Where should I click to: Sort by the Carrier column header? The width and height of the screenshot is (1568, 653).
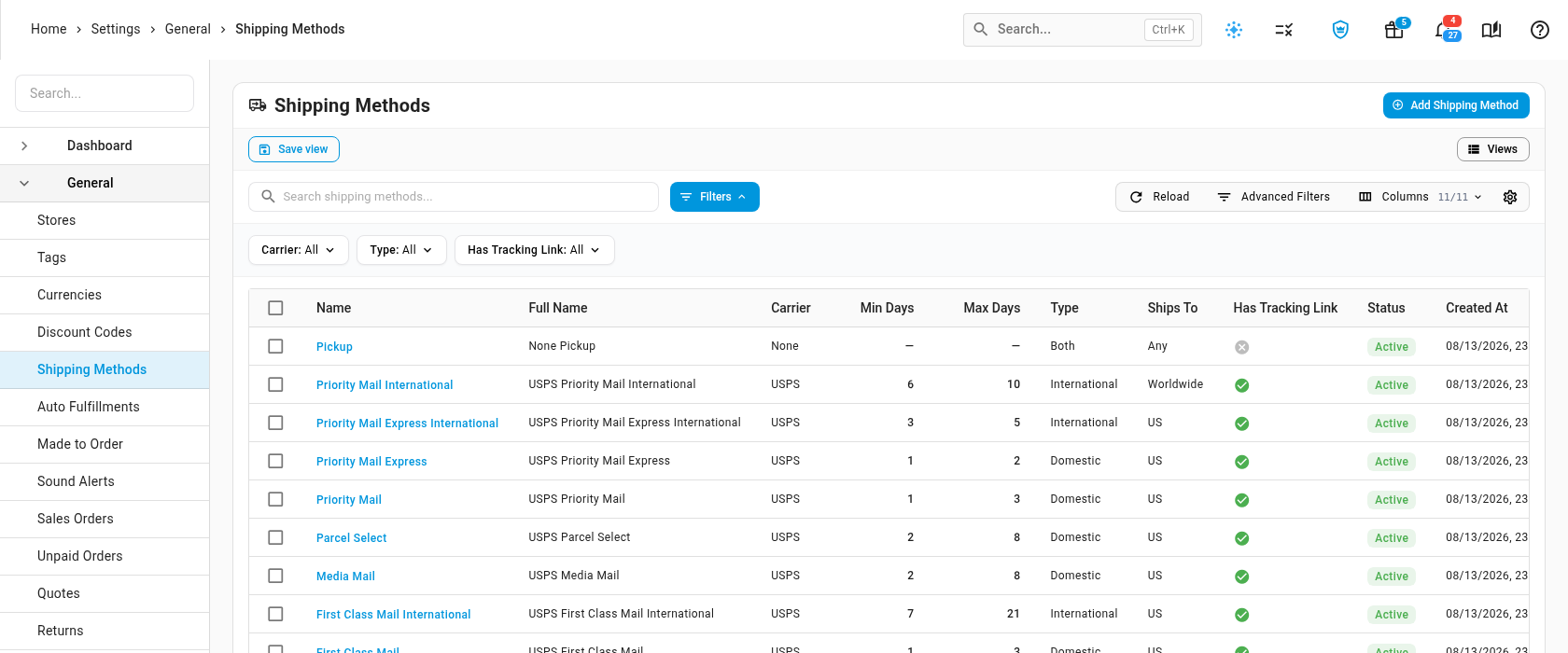coord(791,308)
